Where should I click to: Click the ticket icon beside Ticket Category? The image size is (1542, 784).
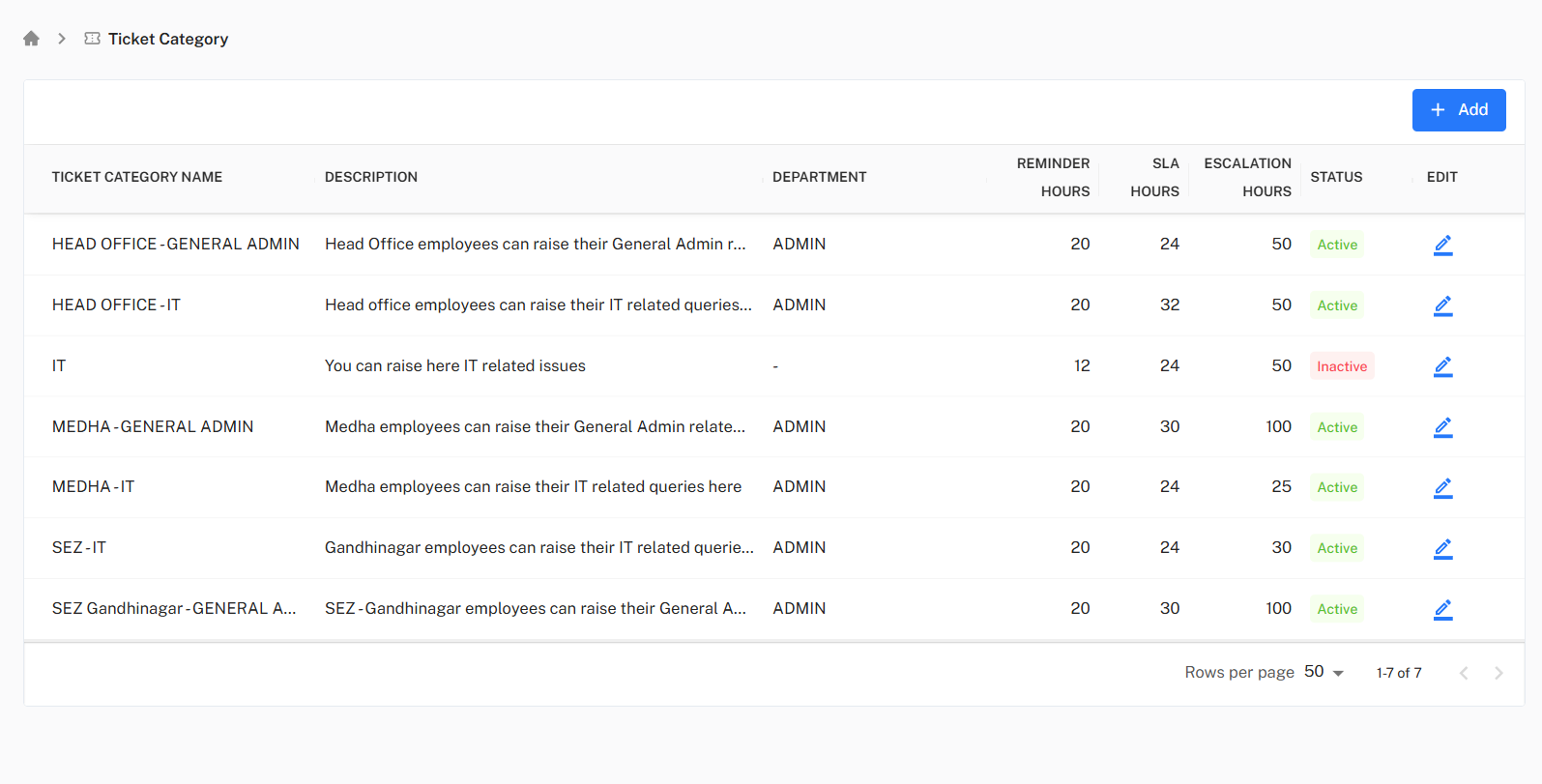click(92, 39)
